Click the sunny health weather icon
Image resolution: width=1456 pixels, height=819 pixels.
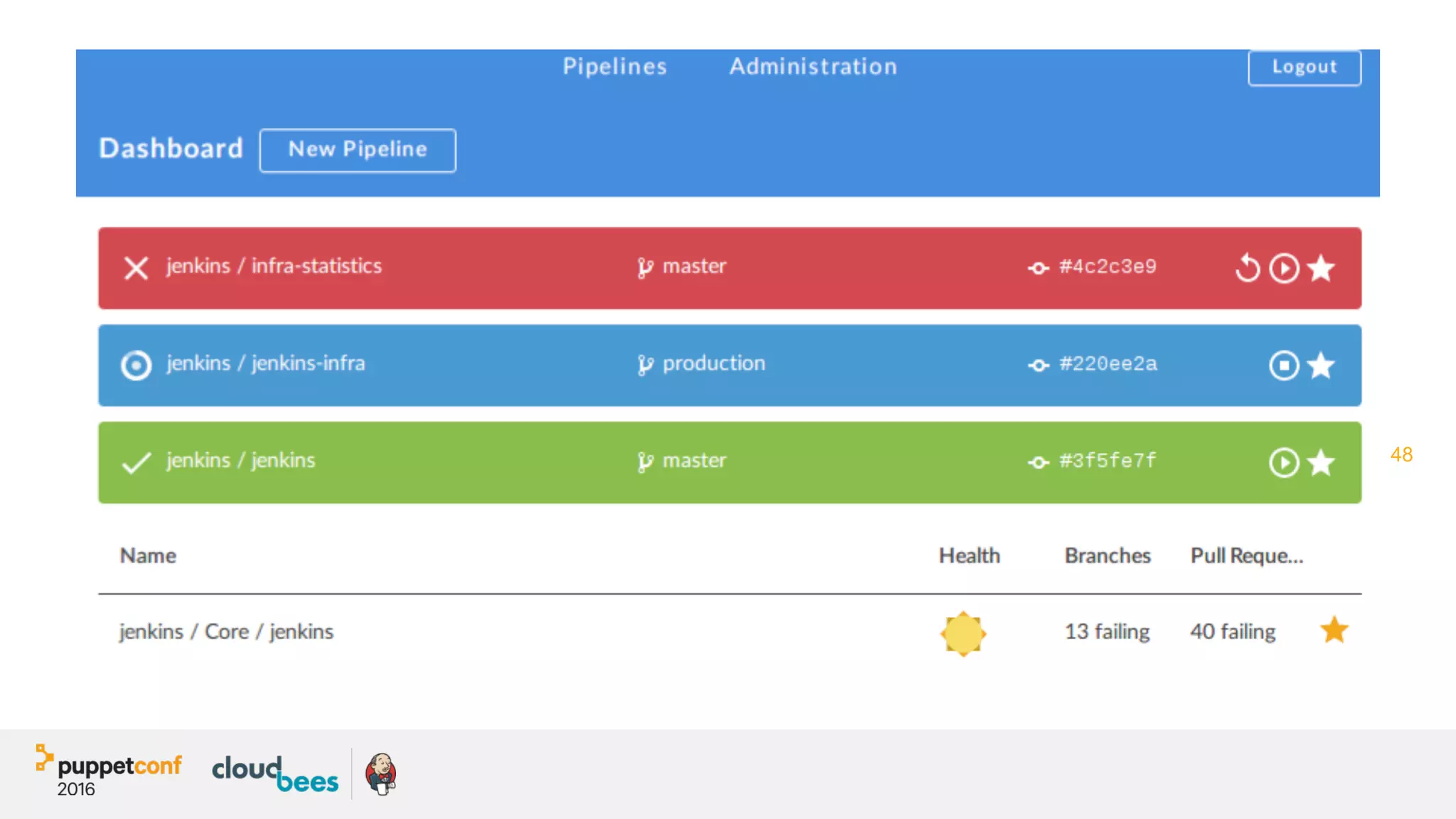point(963,633)
